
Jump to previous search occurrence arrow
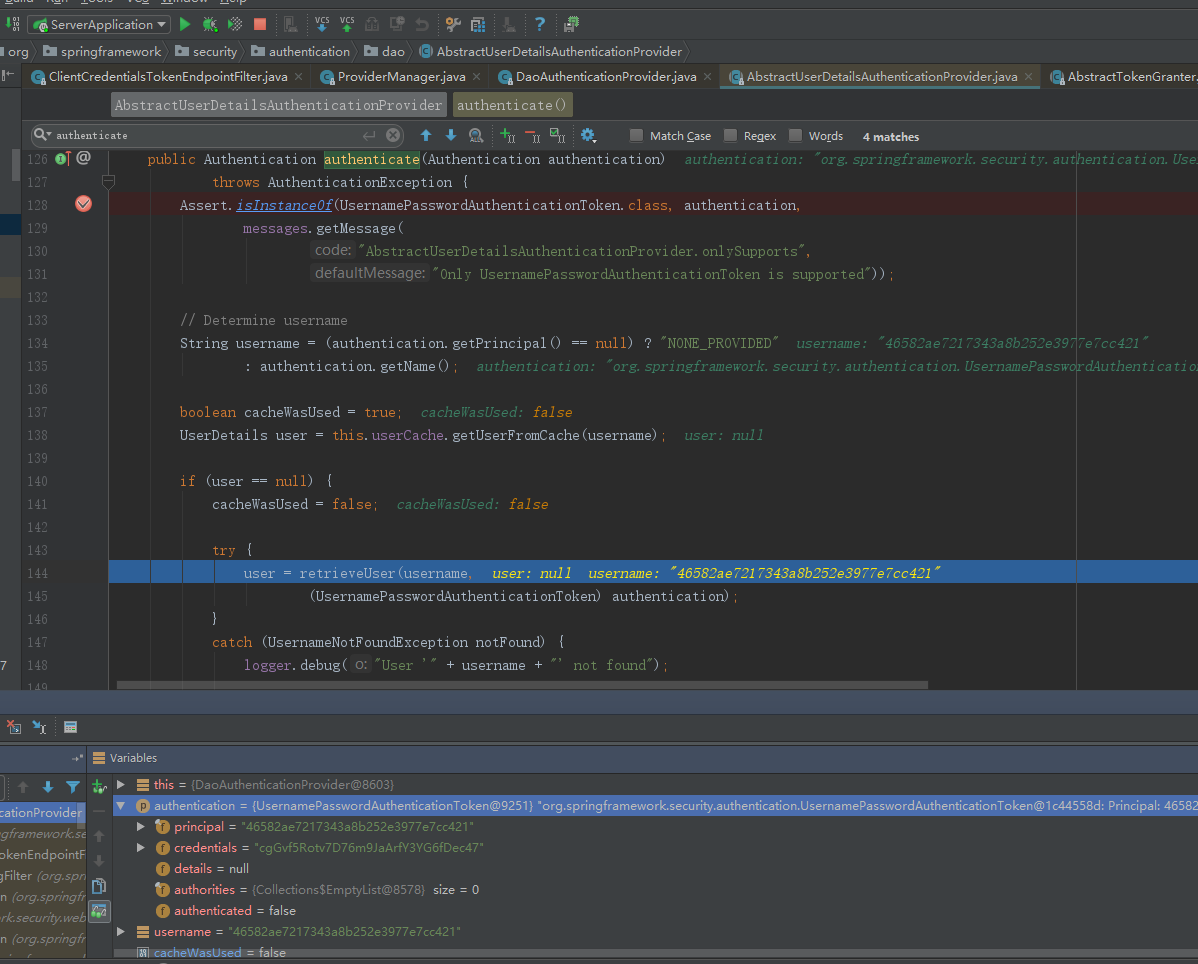426,136
